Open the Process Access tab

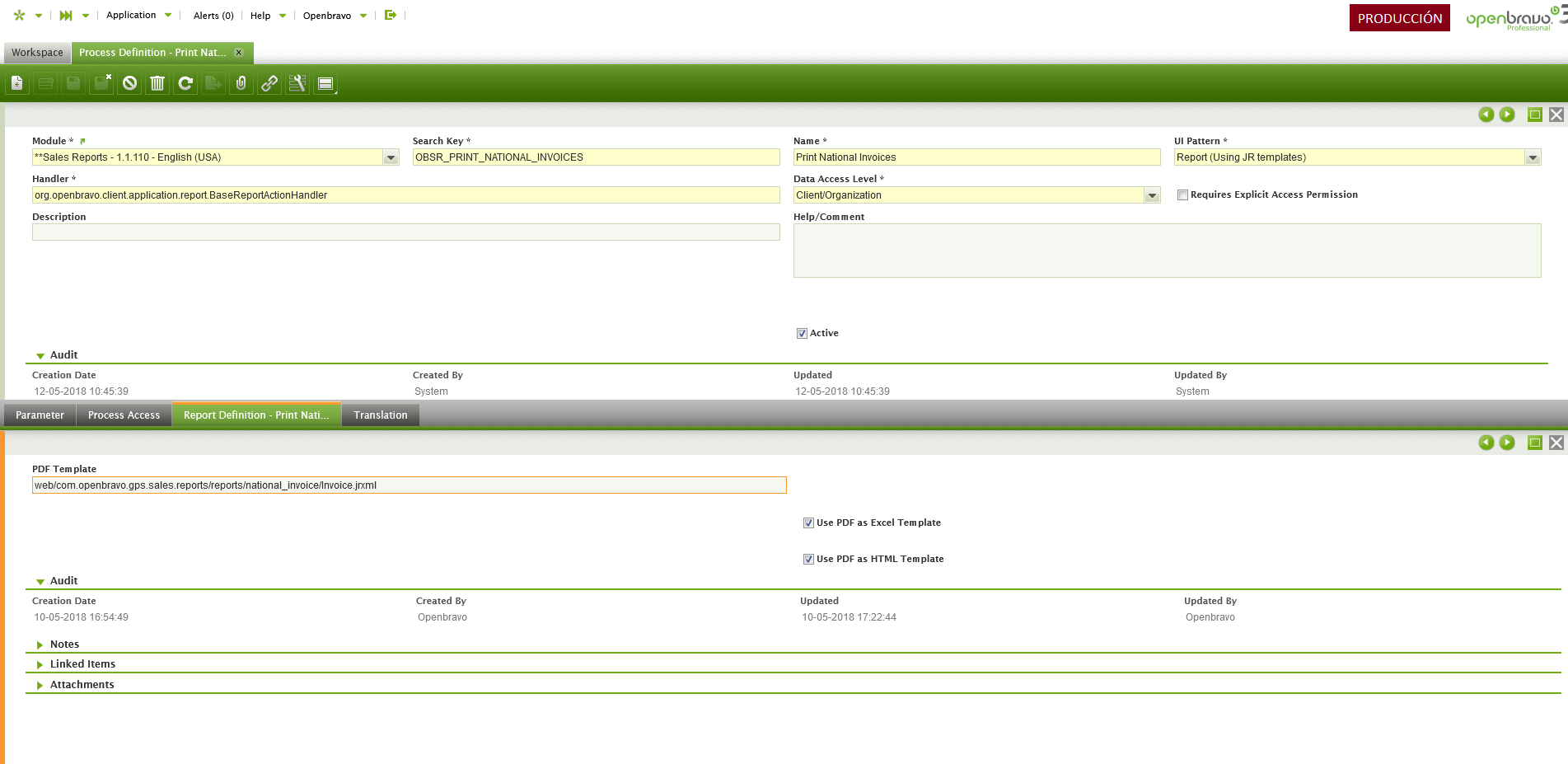pos(124,415)
